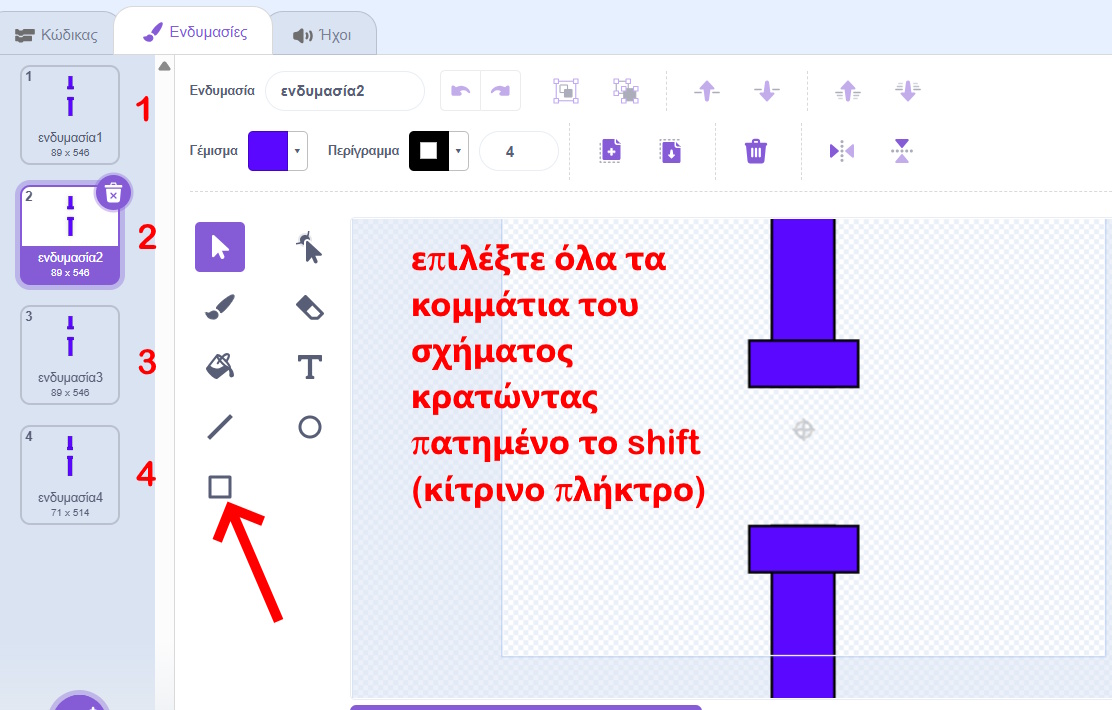Move selection backward one layer
The image size is (1112, 710).
[x=767, y=91]
